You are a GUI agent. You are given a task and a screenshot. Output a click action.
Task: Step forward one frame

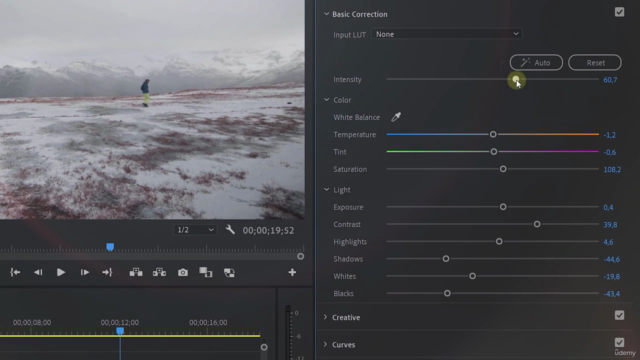pos(84,272)
